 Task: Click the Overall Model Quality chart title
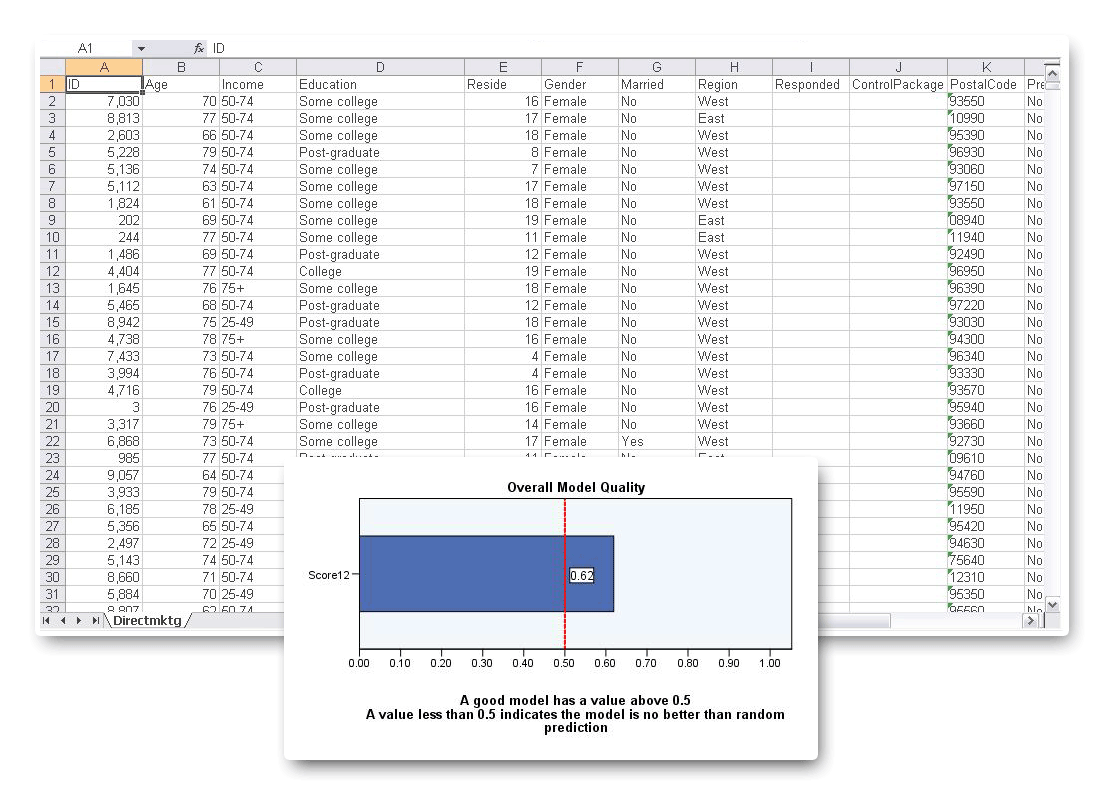[576, 487]
